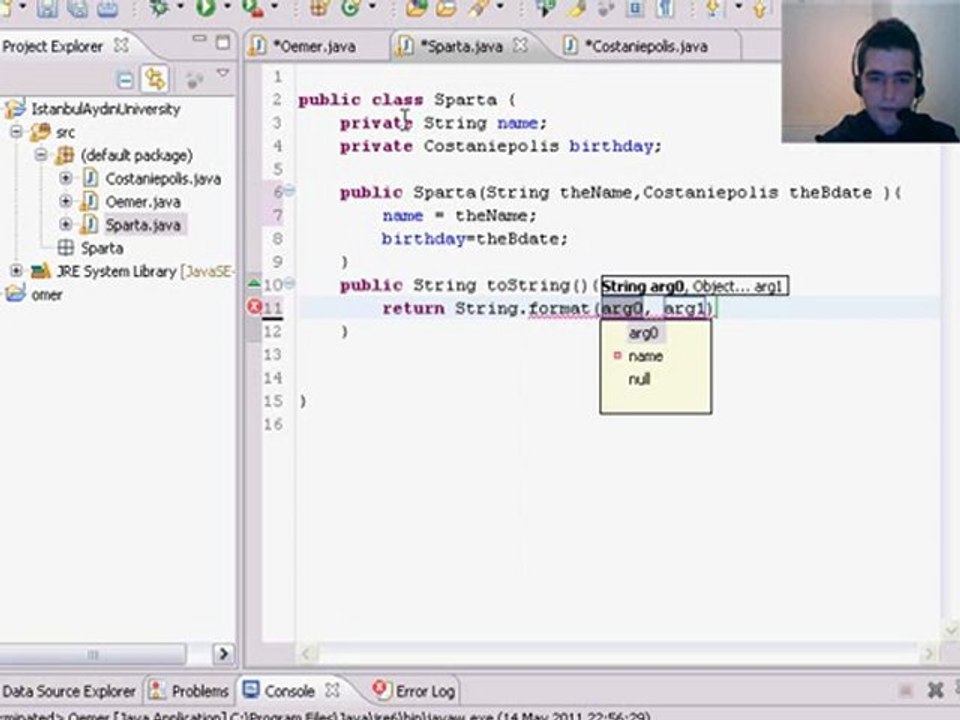Click Collapse All in Project Explorer
This screenshot has height=720, width=960.
point(125,80)
